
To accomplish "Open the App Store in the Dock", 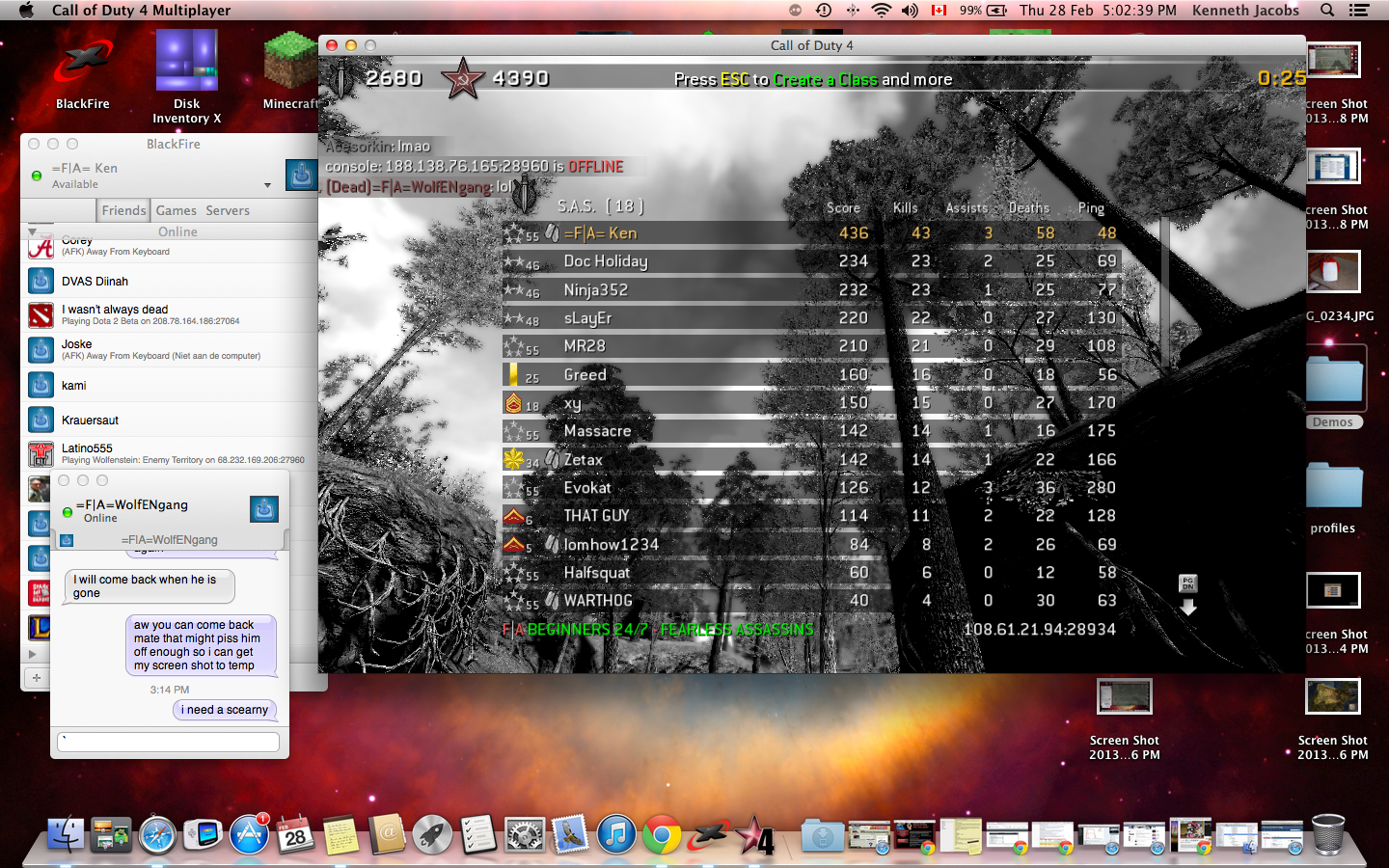I will 249,835.
